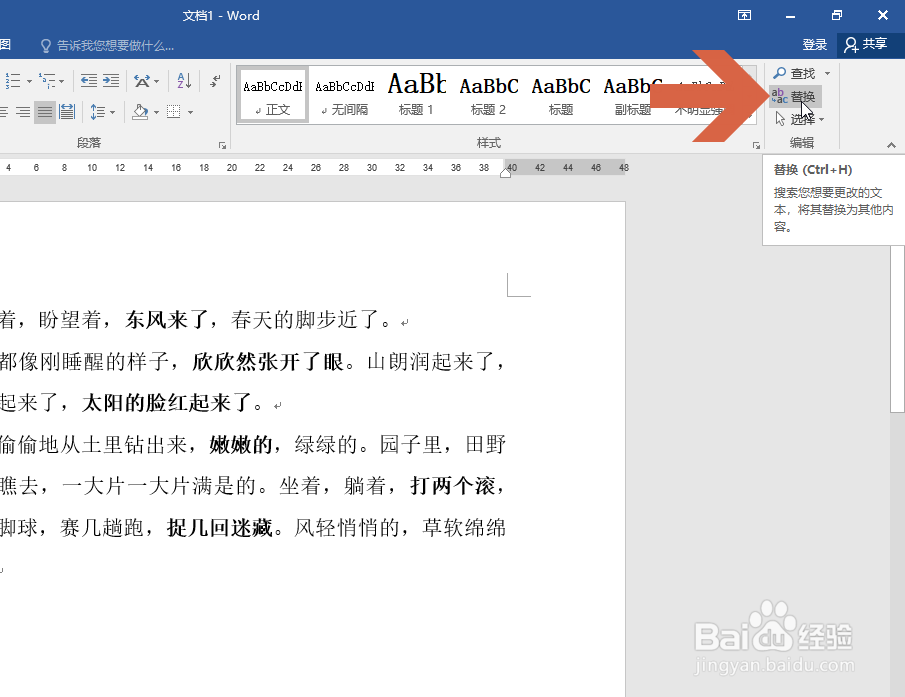Viewport: 905px width, 697px height.
Task: Click the vertical scrollbar thumb
Action: (x=897, y=329)
